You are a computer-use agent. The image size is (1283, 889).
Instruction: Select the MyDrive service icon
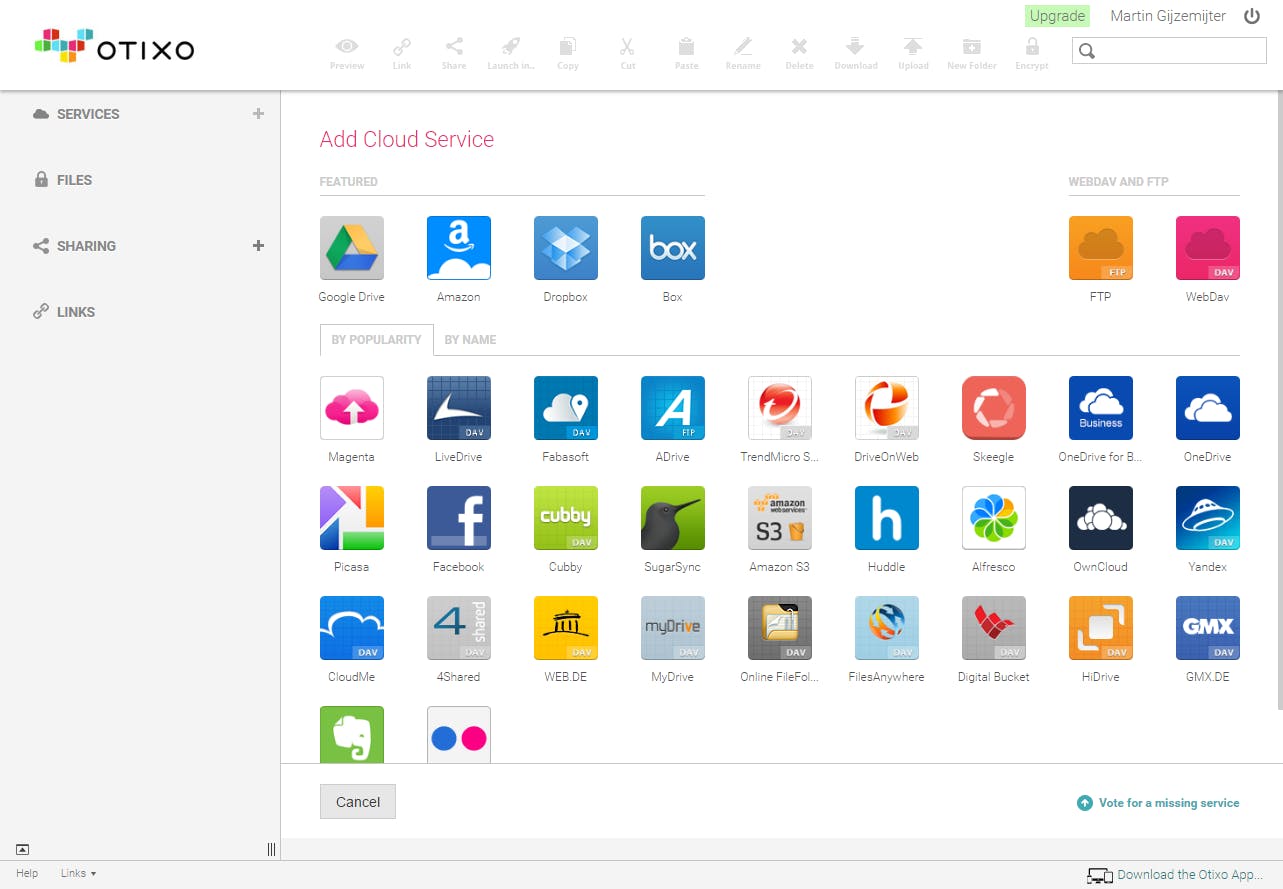(672, 628)
